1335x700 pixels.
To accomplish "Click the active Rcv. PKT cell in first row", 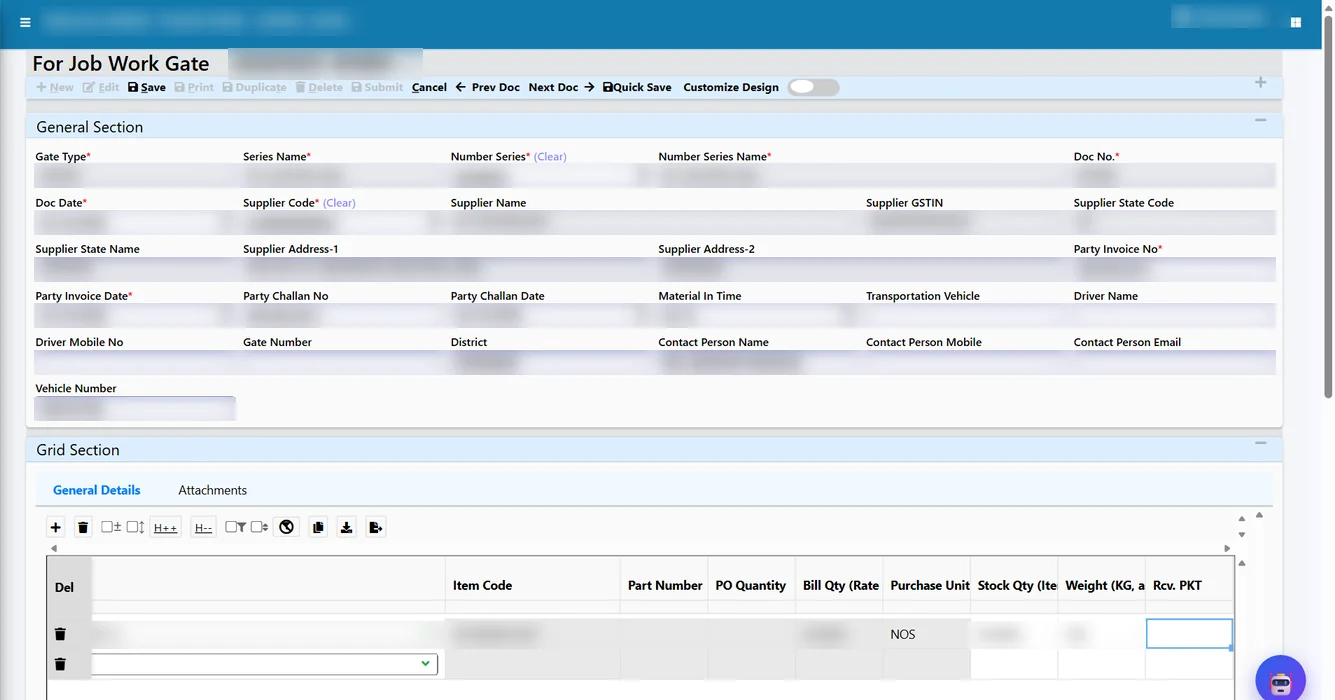I will click(x=1189, y=634).
